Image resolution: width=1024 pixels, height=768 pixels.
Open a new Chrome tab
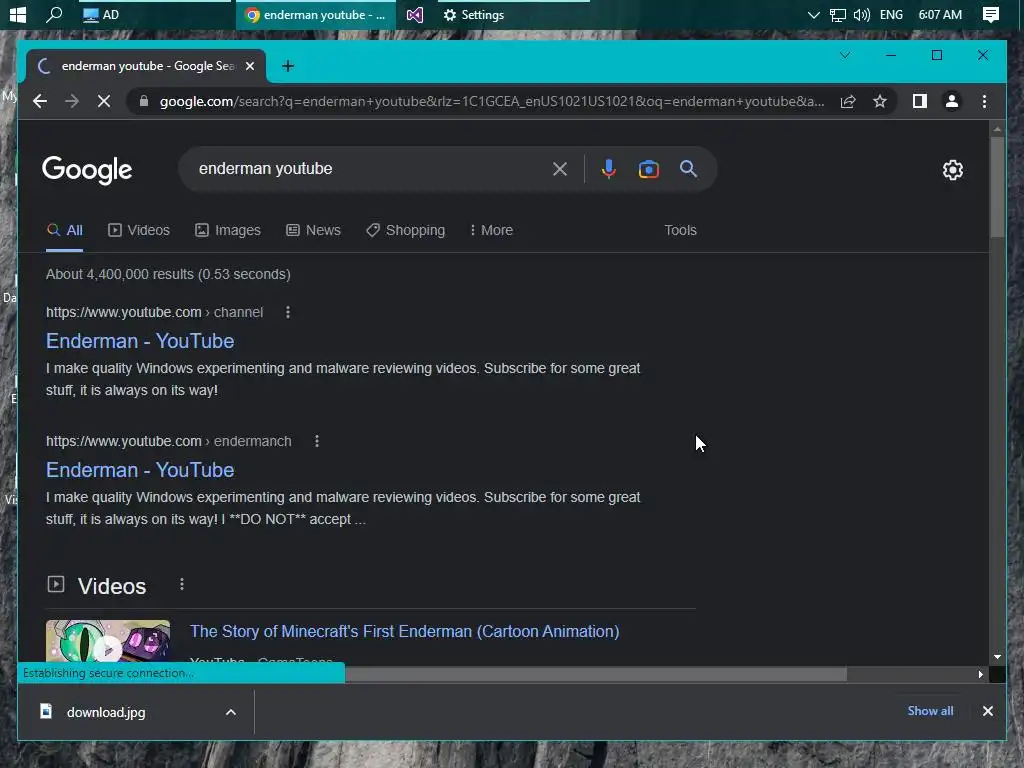(x=288, y=66)
